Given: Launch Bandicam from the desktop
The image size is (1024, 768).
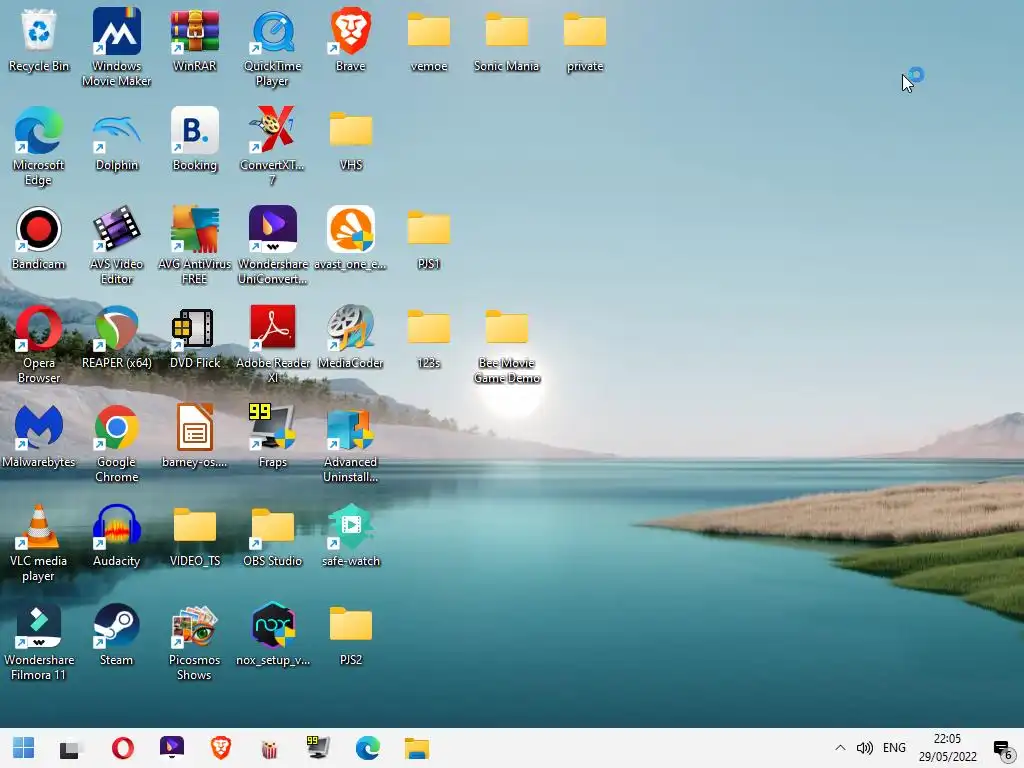Looking at the screenshot, I should click(x=39, y=238).
